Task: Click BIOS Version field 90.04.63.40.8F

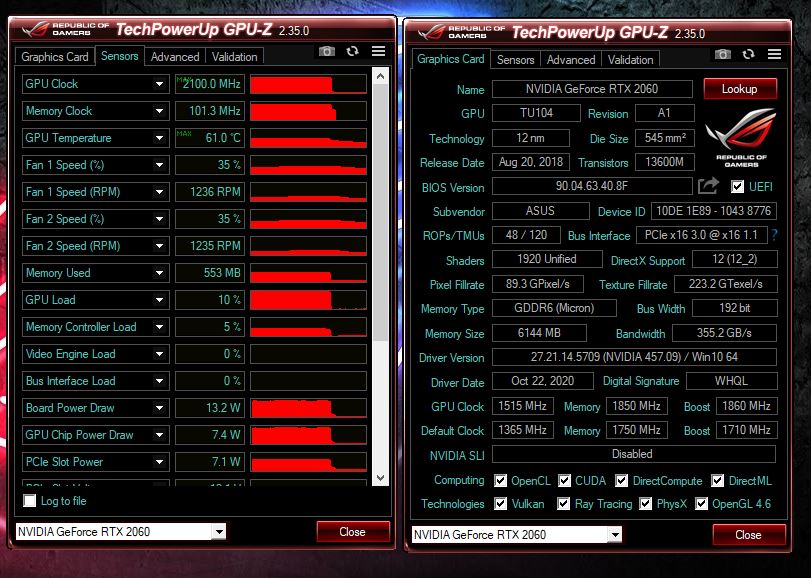Action: click(592, 186)
